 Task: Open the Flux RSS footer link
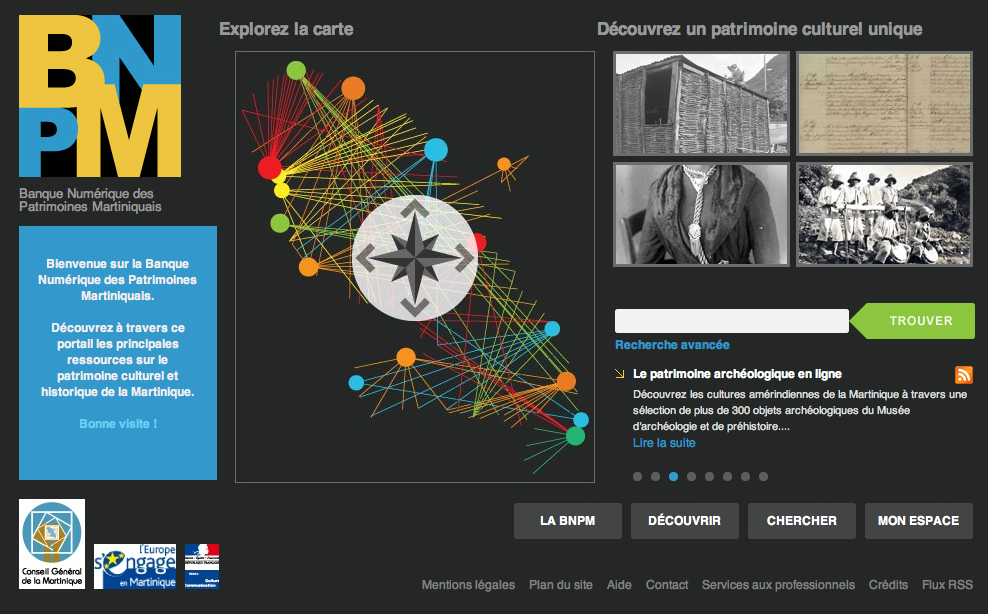coord(948,585)
